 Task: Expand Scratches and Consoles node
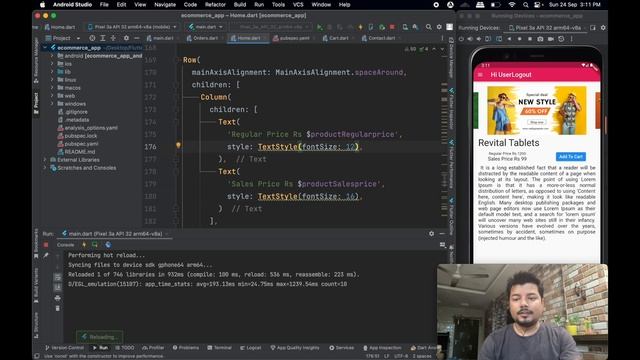[x=45, y=168]
